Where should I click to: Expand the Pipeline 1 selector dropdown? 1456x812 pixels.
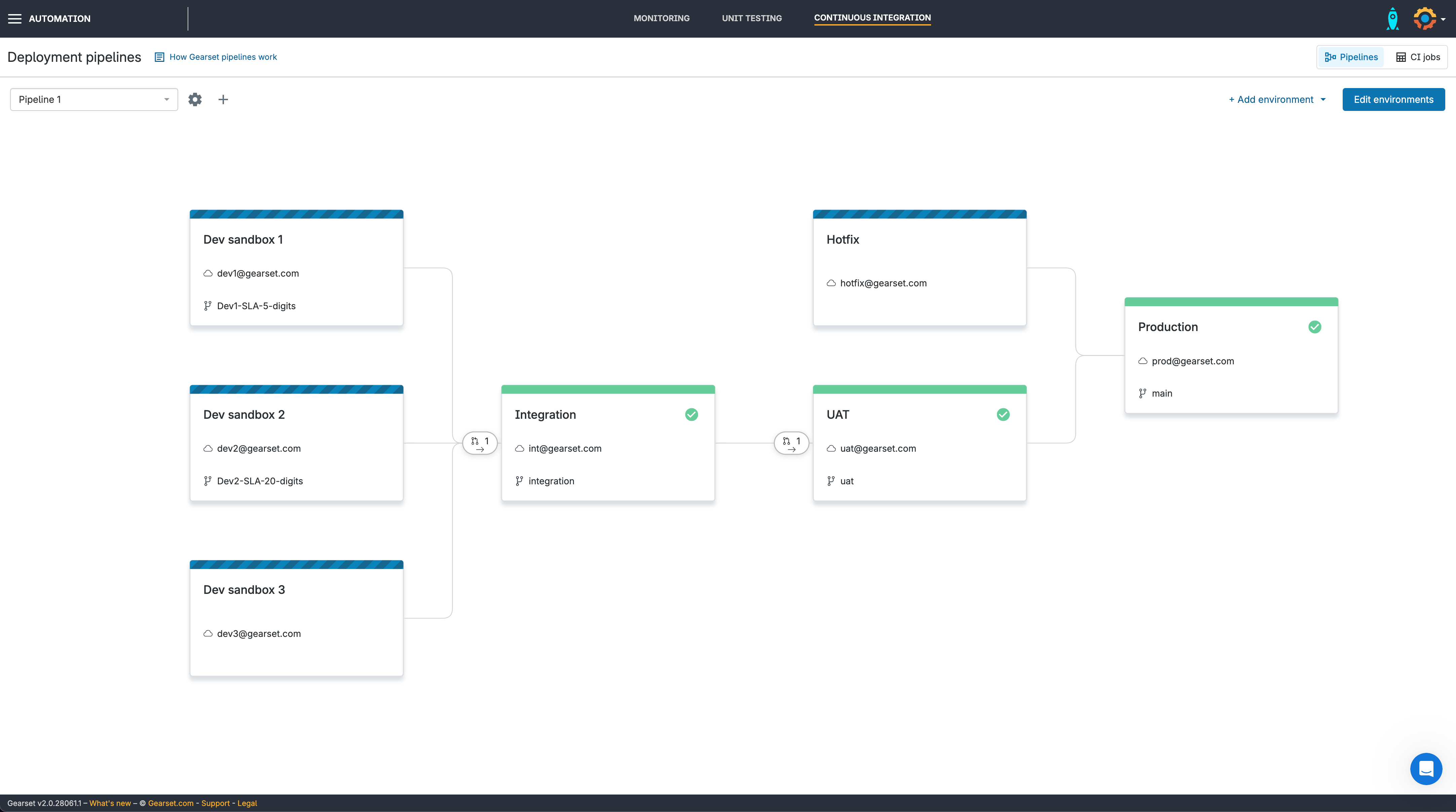[94, 99]
